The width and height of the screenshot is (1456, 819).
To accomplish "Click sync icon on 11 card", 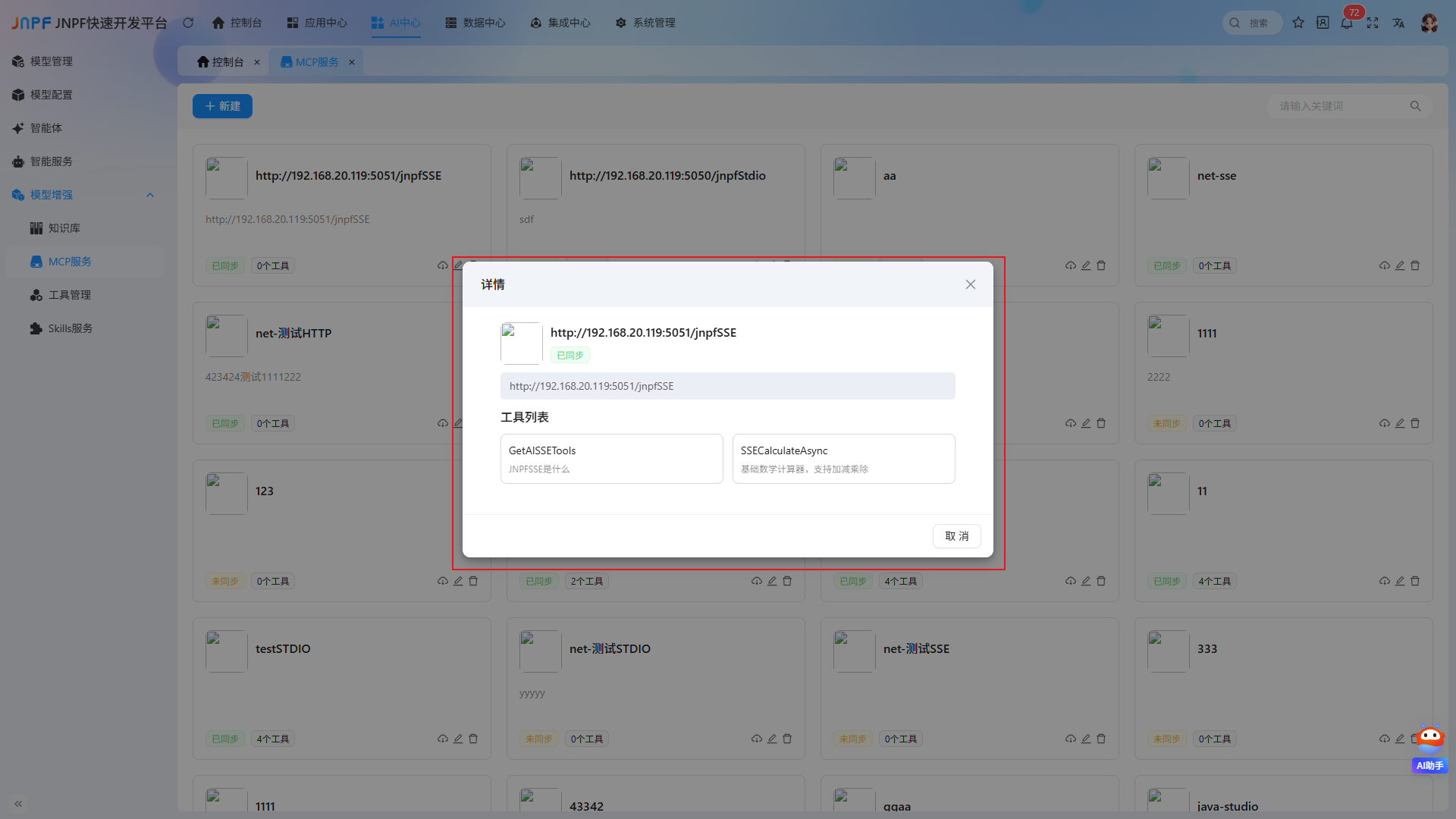I will [x=1385, y=581].
